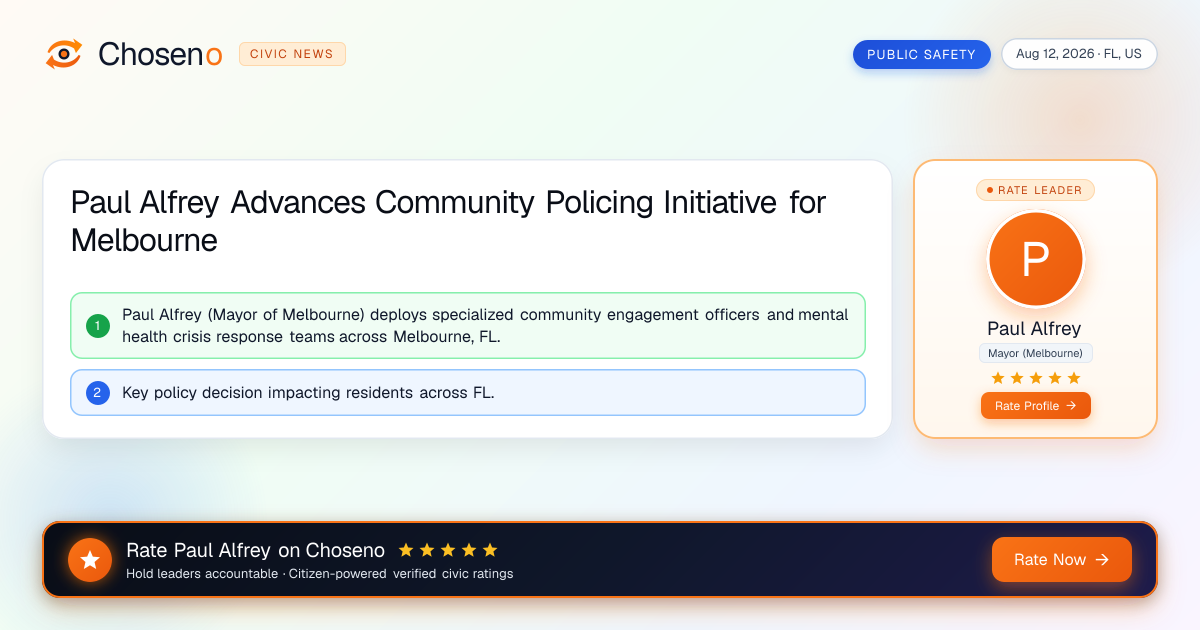Click the Choseno brand name
This screenshot has width=1200, height=630.
pyautogui.click(x=160, y=54)
